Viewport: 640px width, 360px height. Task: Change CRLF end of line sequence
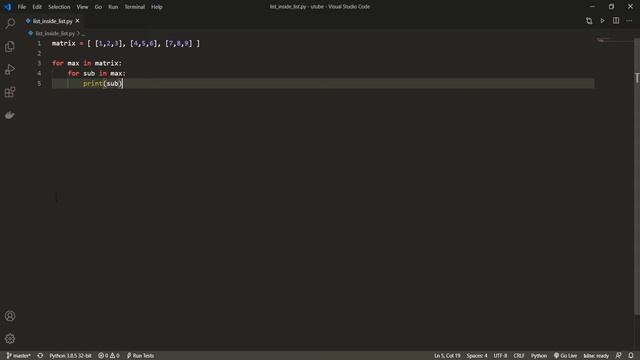(519, 356)
